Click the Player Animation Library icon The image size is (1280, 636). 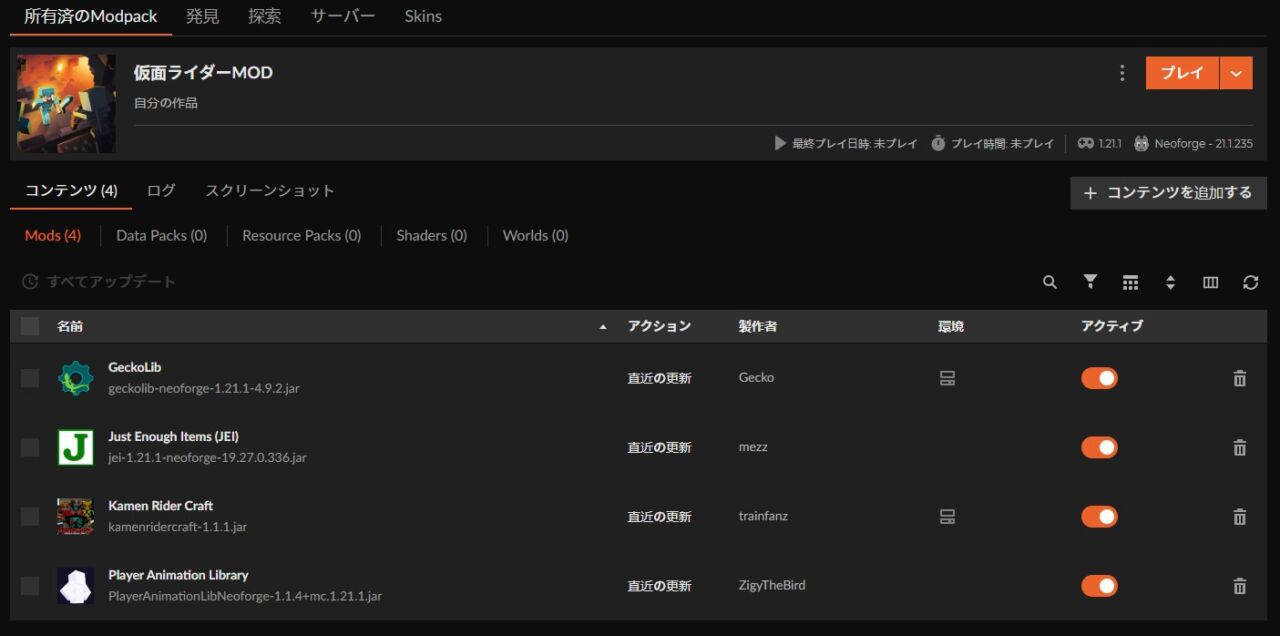75,586
